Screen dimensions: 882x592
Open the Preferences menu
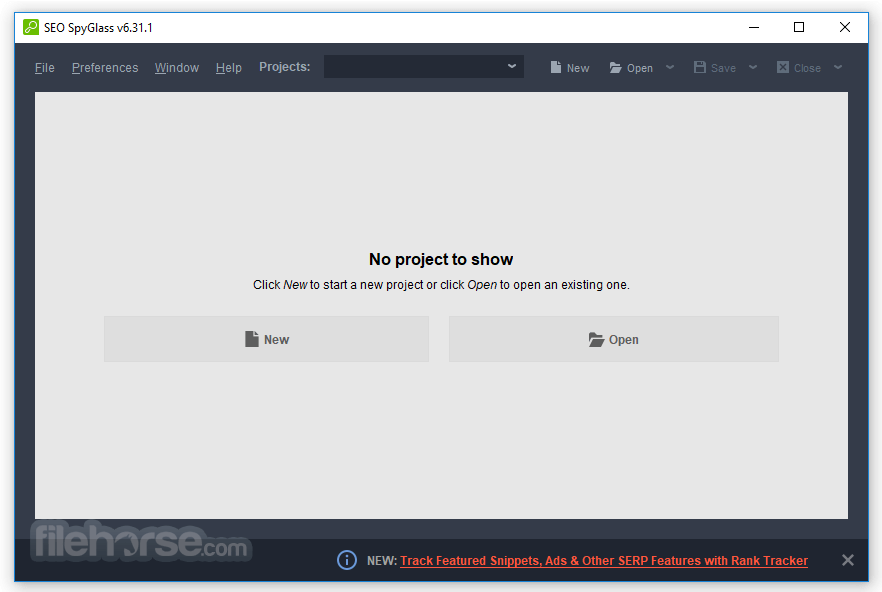[x=105, y=68]
